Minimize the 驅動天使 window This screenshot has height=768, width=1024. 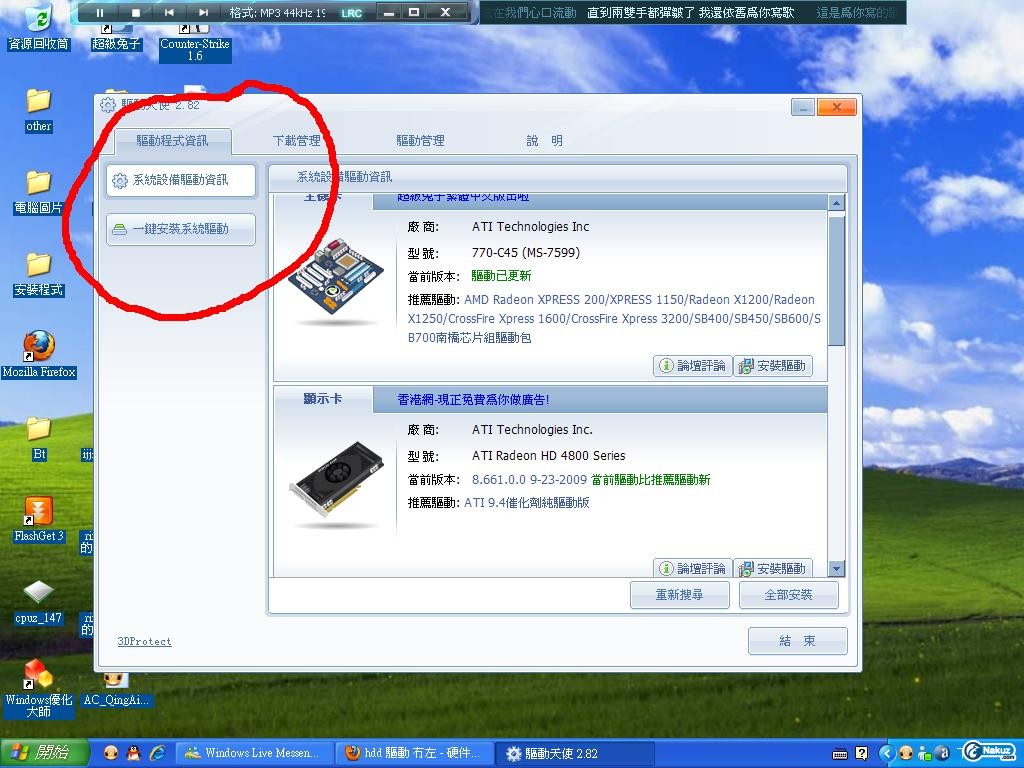point(803,107)
